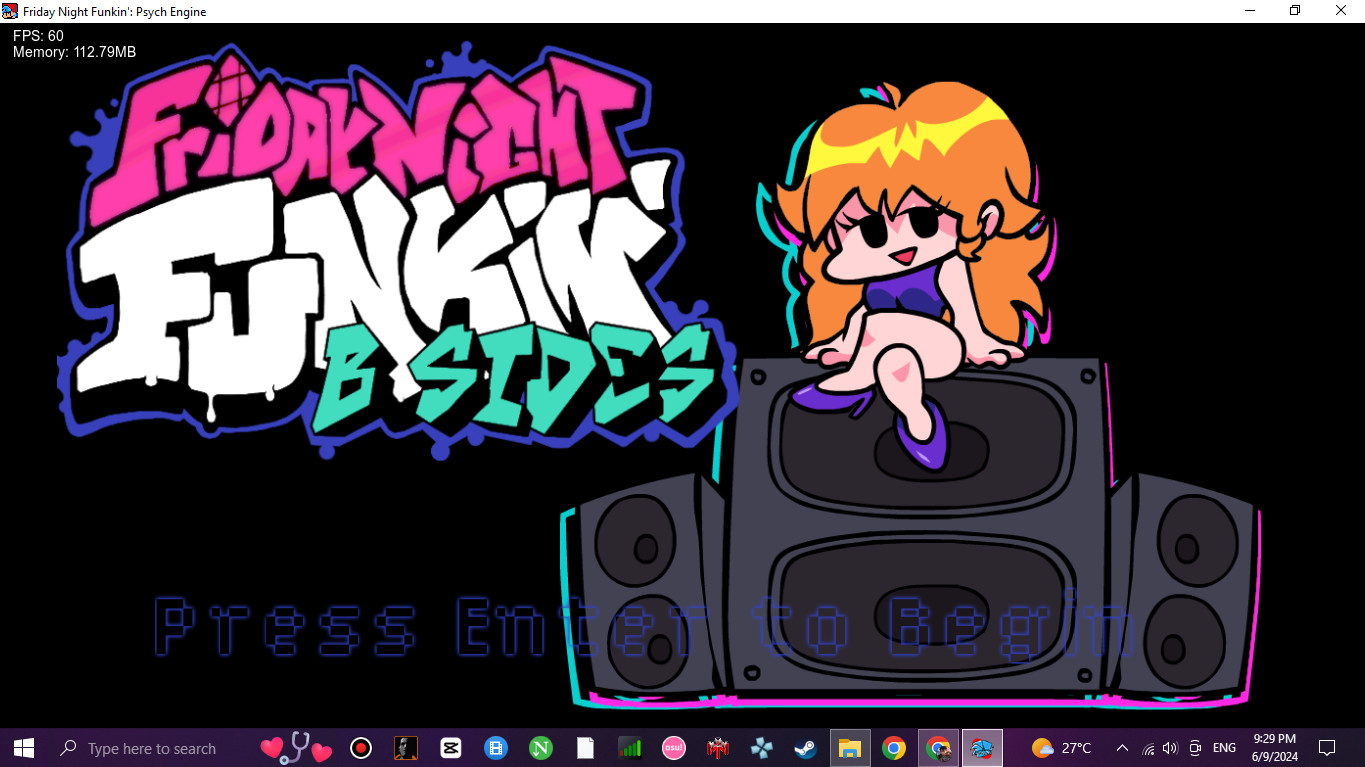Open the portrait-face game icon in taskbar
The height and width of the screenshot is (767, 1365).
coord(405,748)
